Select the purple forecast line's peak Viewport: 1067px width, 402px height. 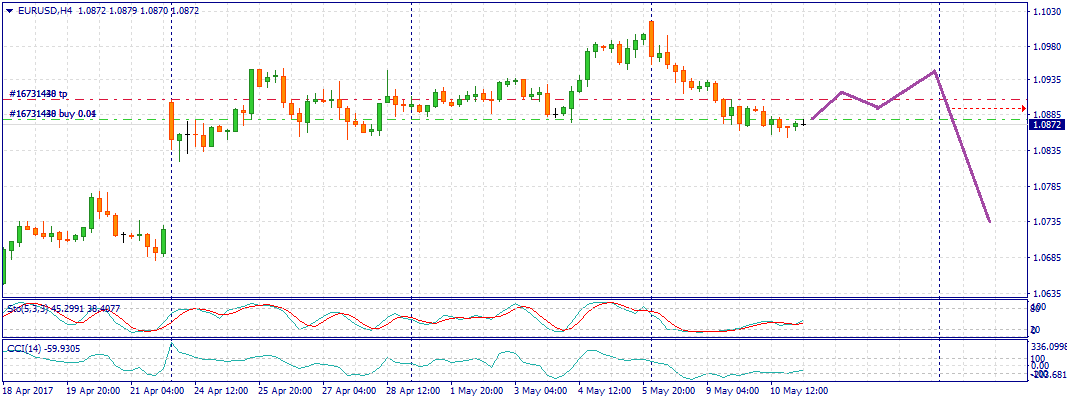point(934,71)
